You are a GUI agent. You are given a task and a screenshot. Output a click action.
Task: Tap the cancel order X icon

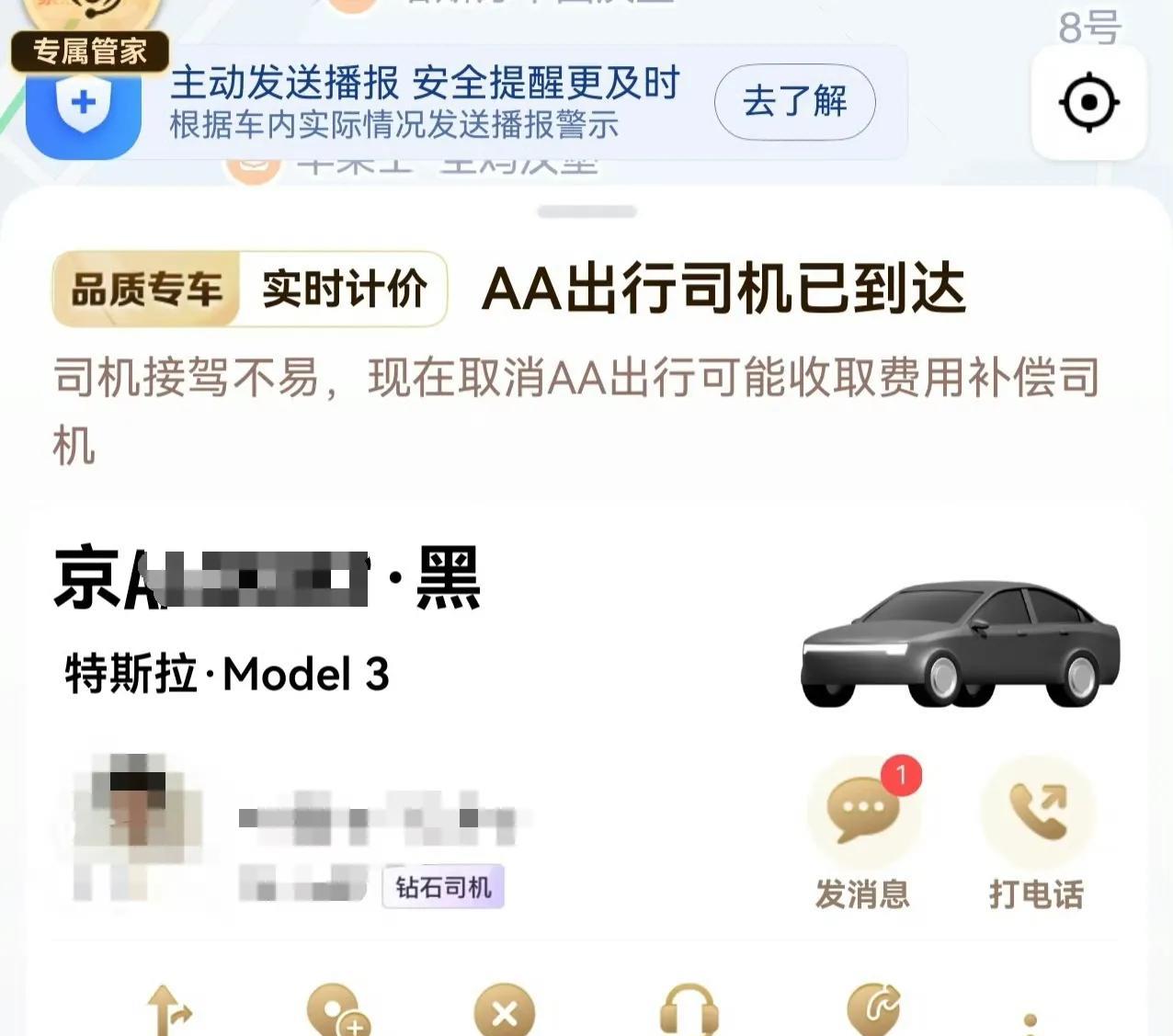point(504,1010)
